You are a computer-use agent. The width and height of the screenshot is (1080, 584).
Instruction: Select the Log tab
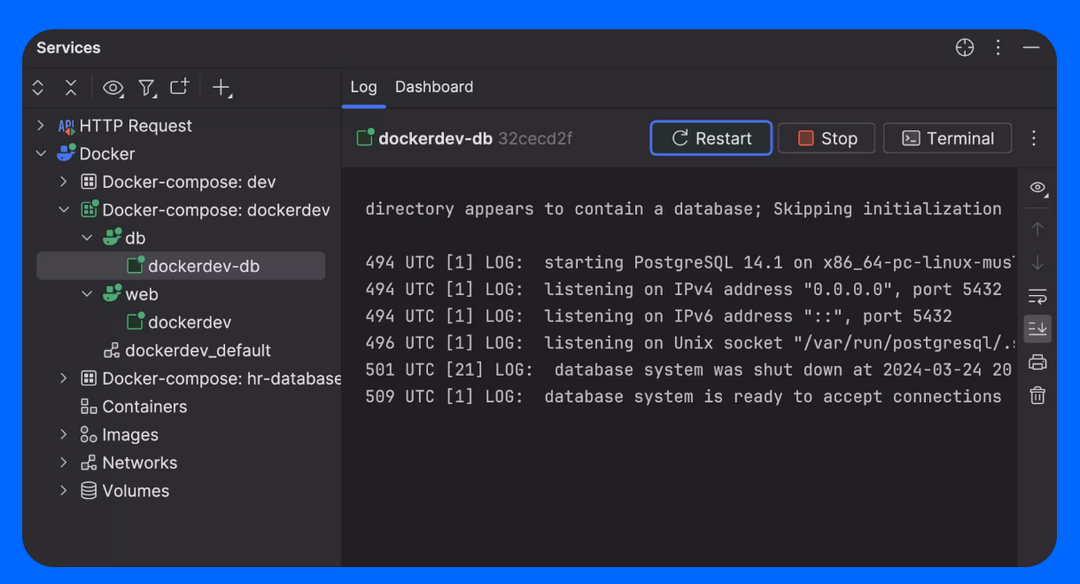tap(363, 87)
